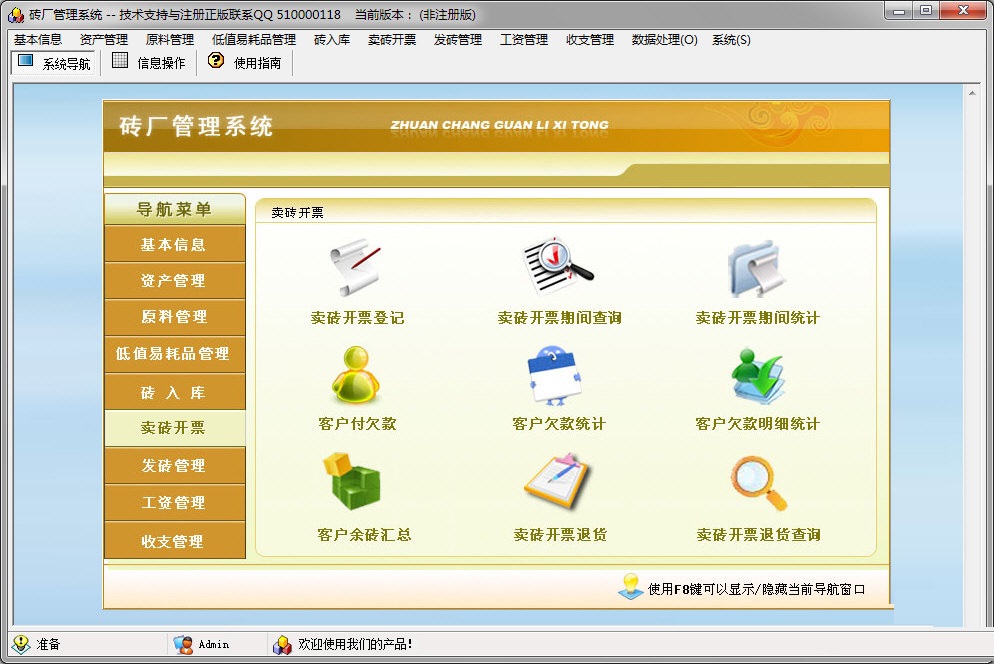Click the 使用F8键可以显示/隐藏当前导航窗口 tip text
Image resolution: width=994 pixels, height=664 pixels.
(x=756, y=589)
